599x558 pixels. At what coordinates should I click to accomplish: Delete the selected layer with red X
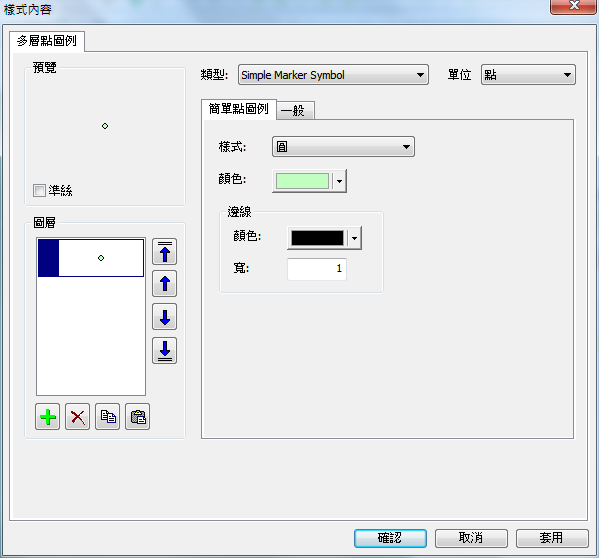(x=78, y=417)
